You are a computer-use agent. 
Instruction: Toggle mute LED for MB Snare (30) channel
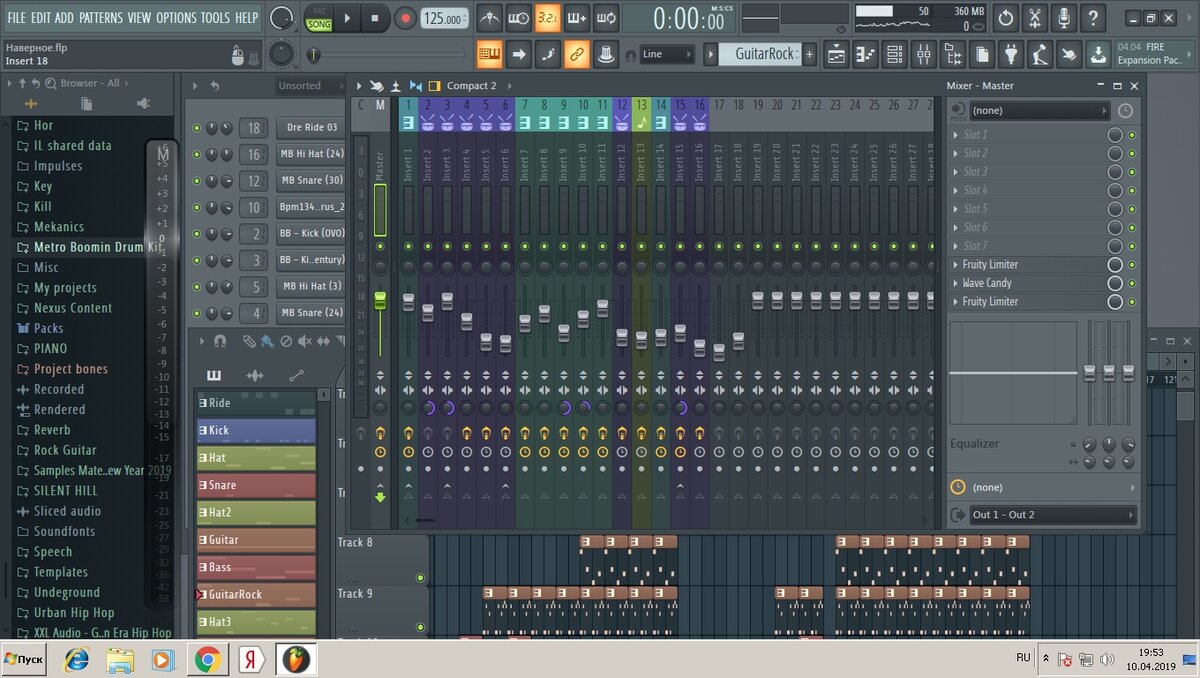[196, 181]
